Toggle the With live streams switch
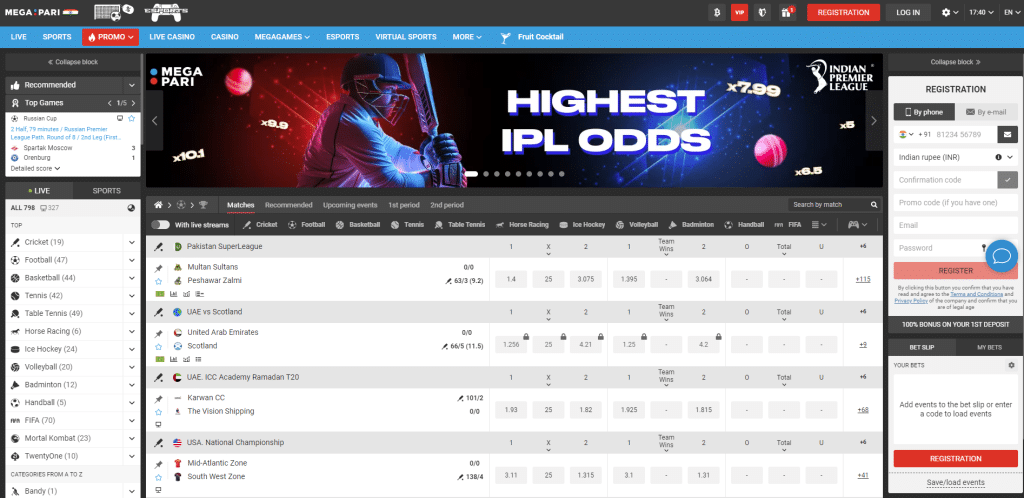 (161, 225)
